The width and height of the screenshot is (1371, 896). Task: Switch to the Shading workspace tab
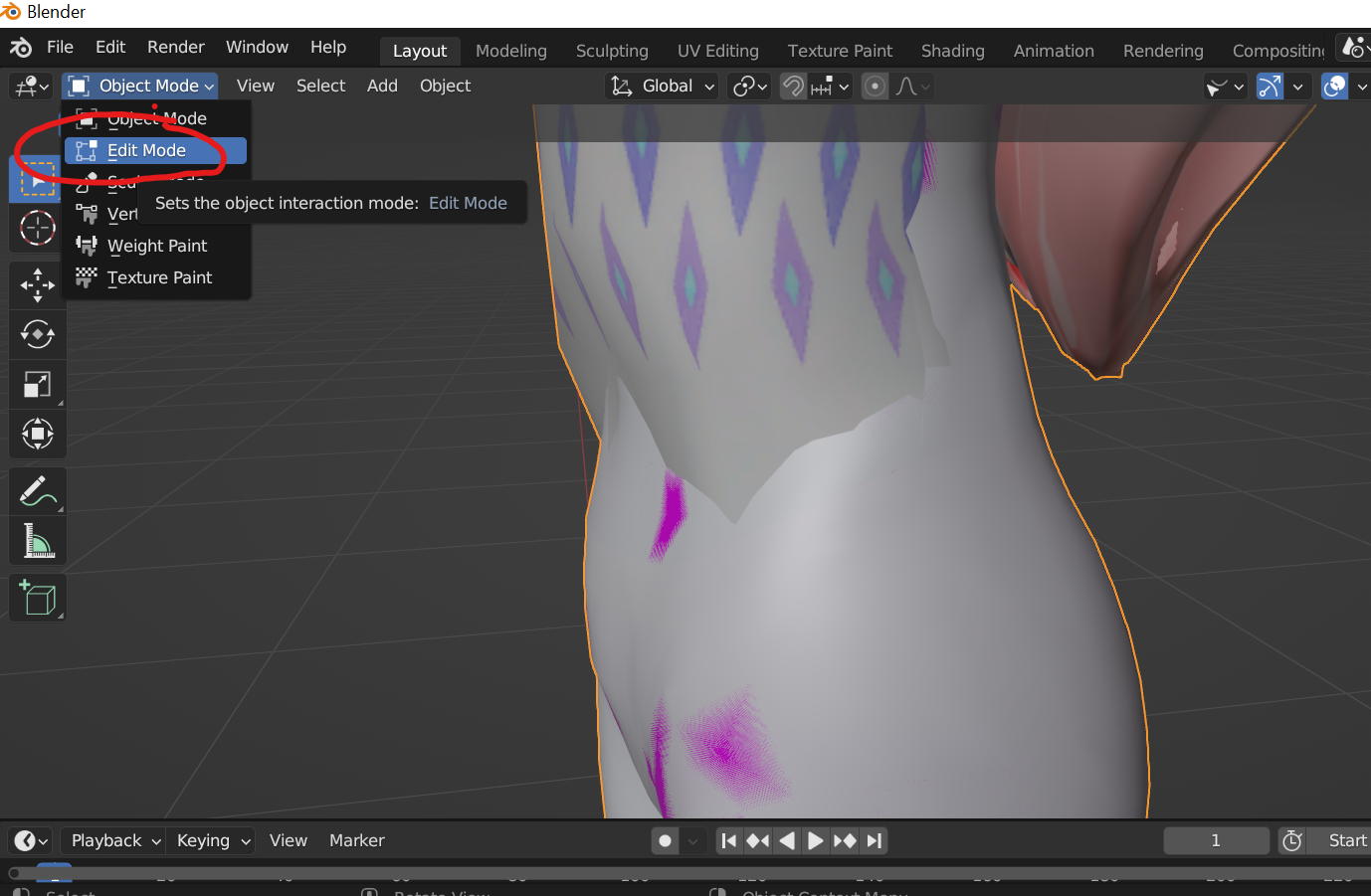pos(953,51)
